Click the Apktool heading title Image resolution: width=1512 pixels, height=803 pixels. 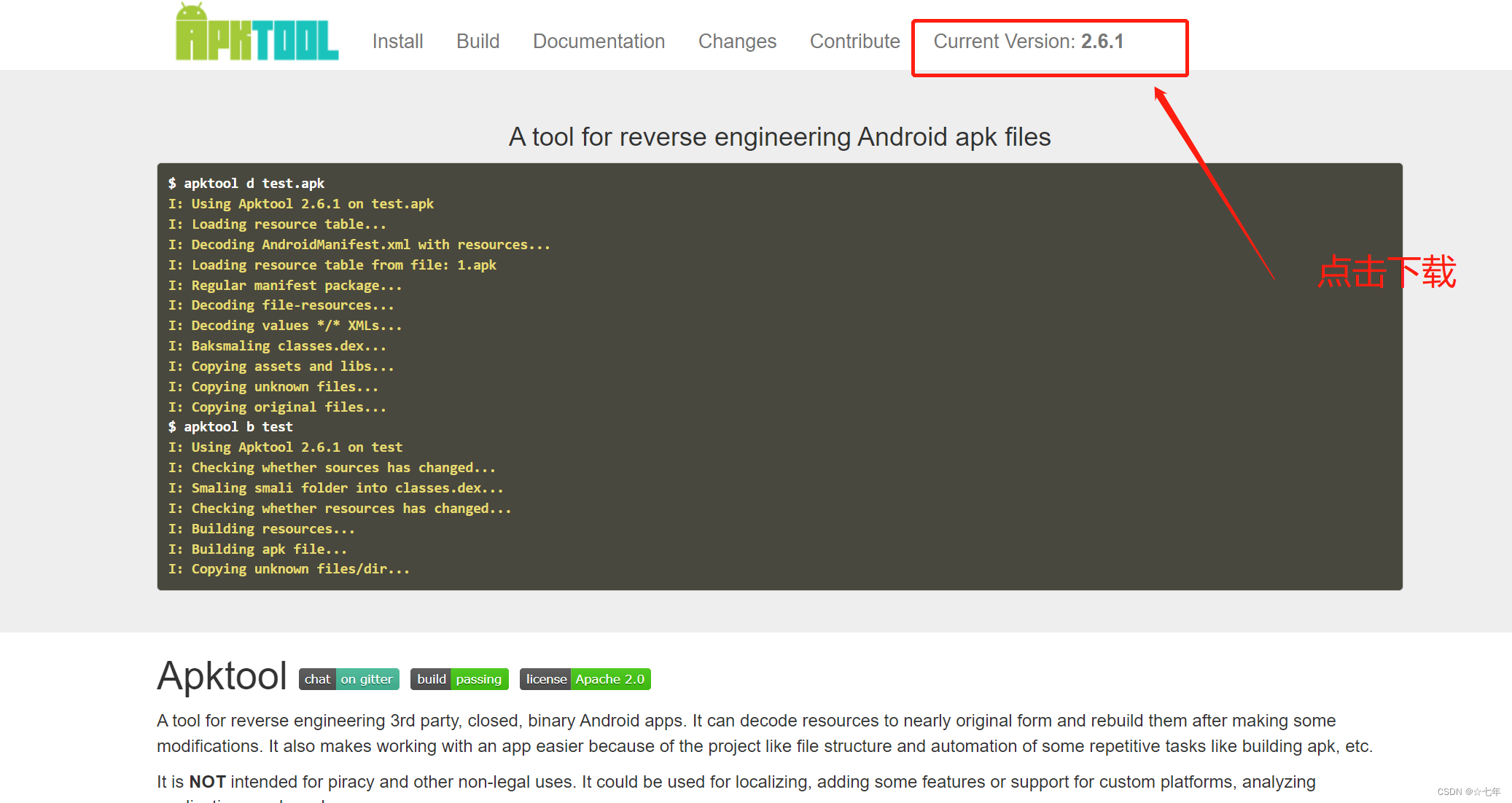(222, 676)
